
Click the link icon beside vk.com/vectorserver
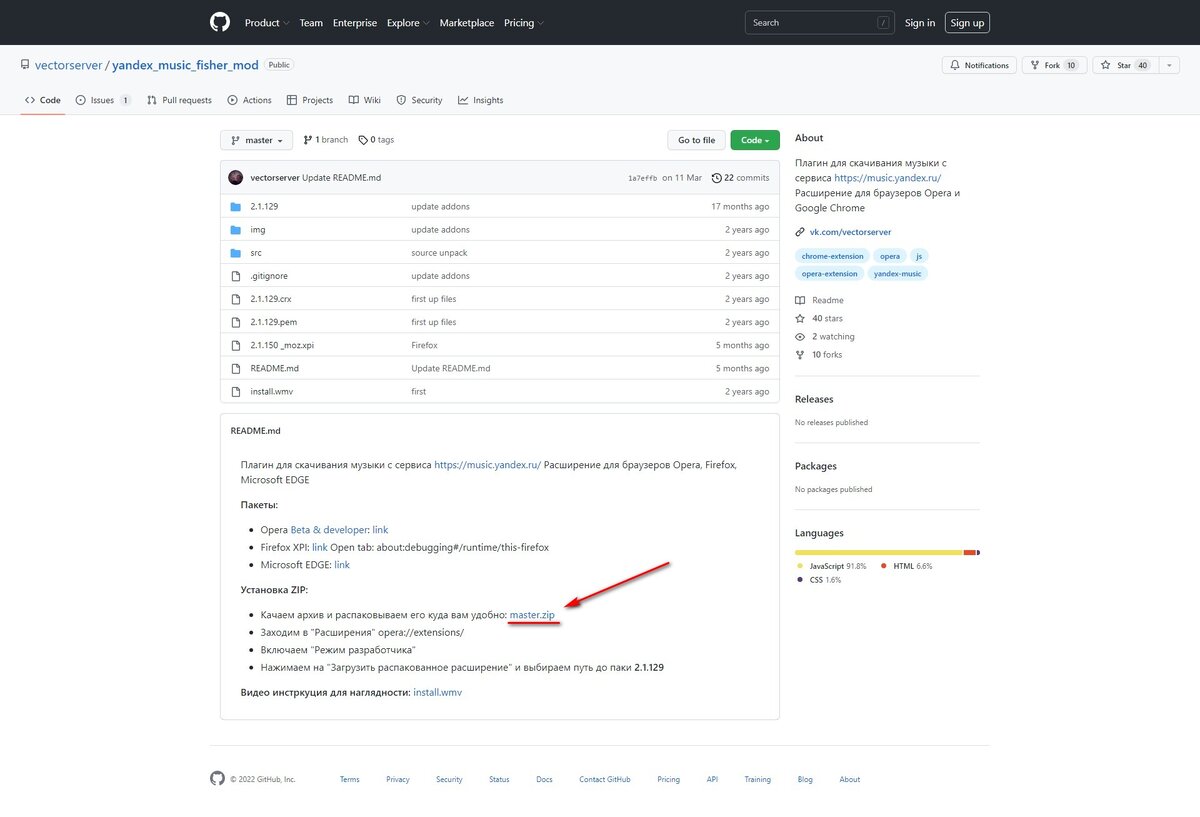click(x=800, y=232)
